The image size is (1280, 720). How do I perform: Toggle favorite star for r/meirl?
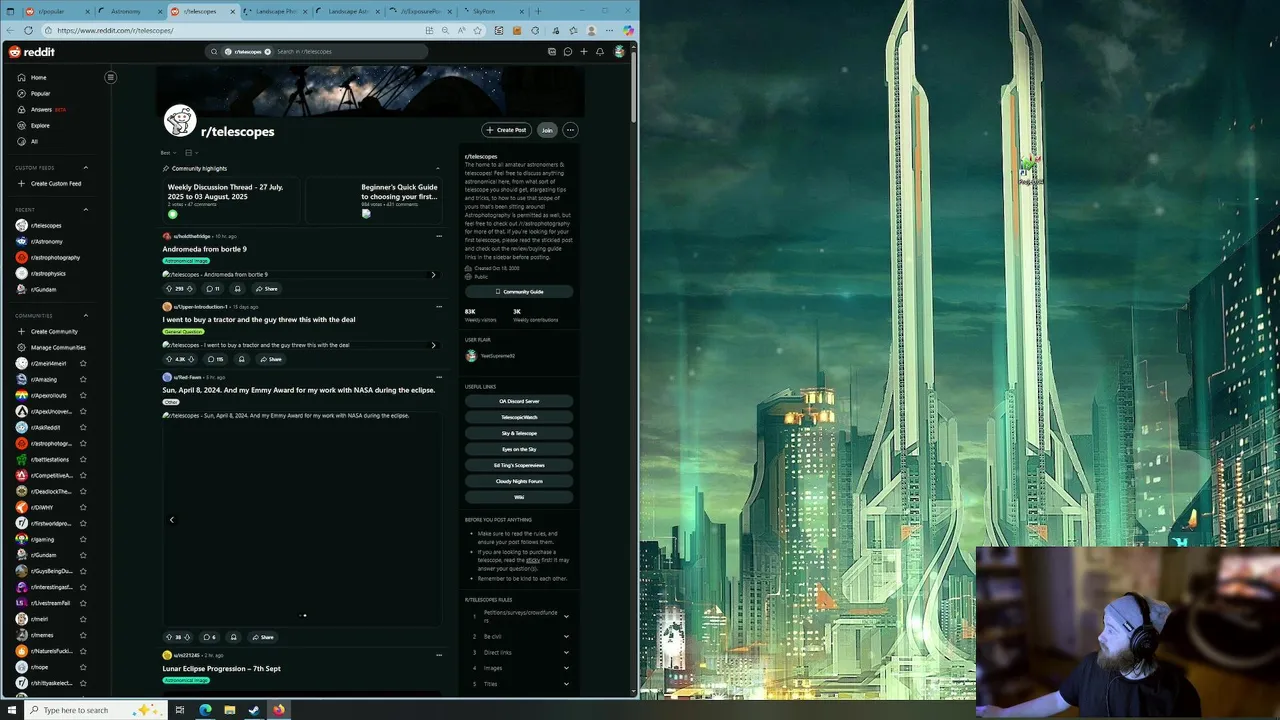[x=83, y=620]
